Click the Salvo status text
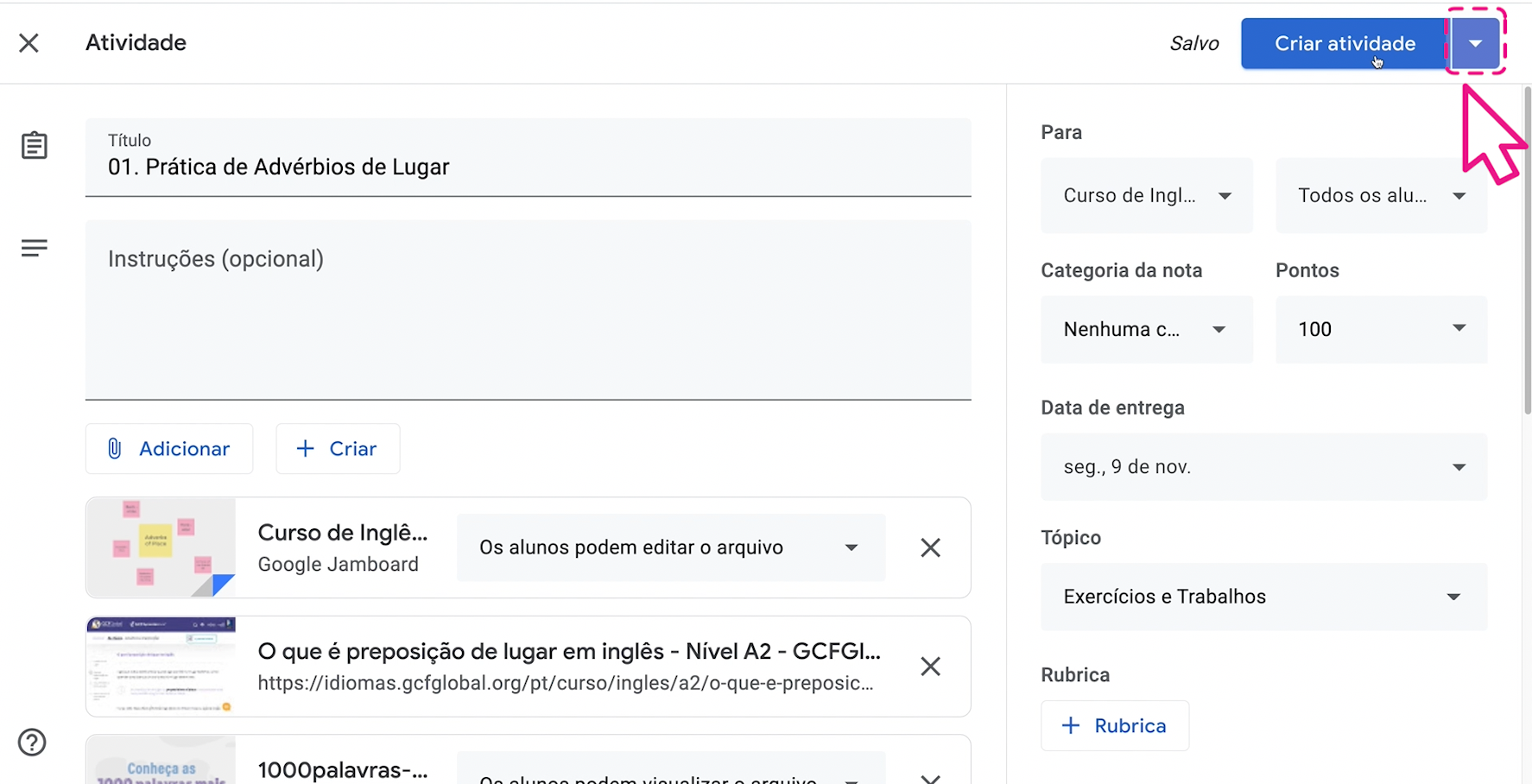 pos(1194,43)
